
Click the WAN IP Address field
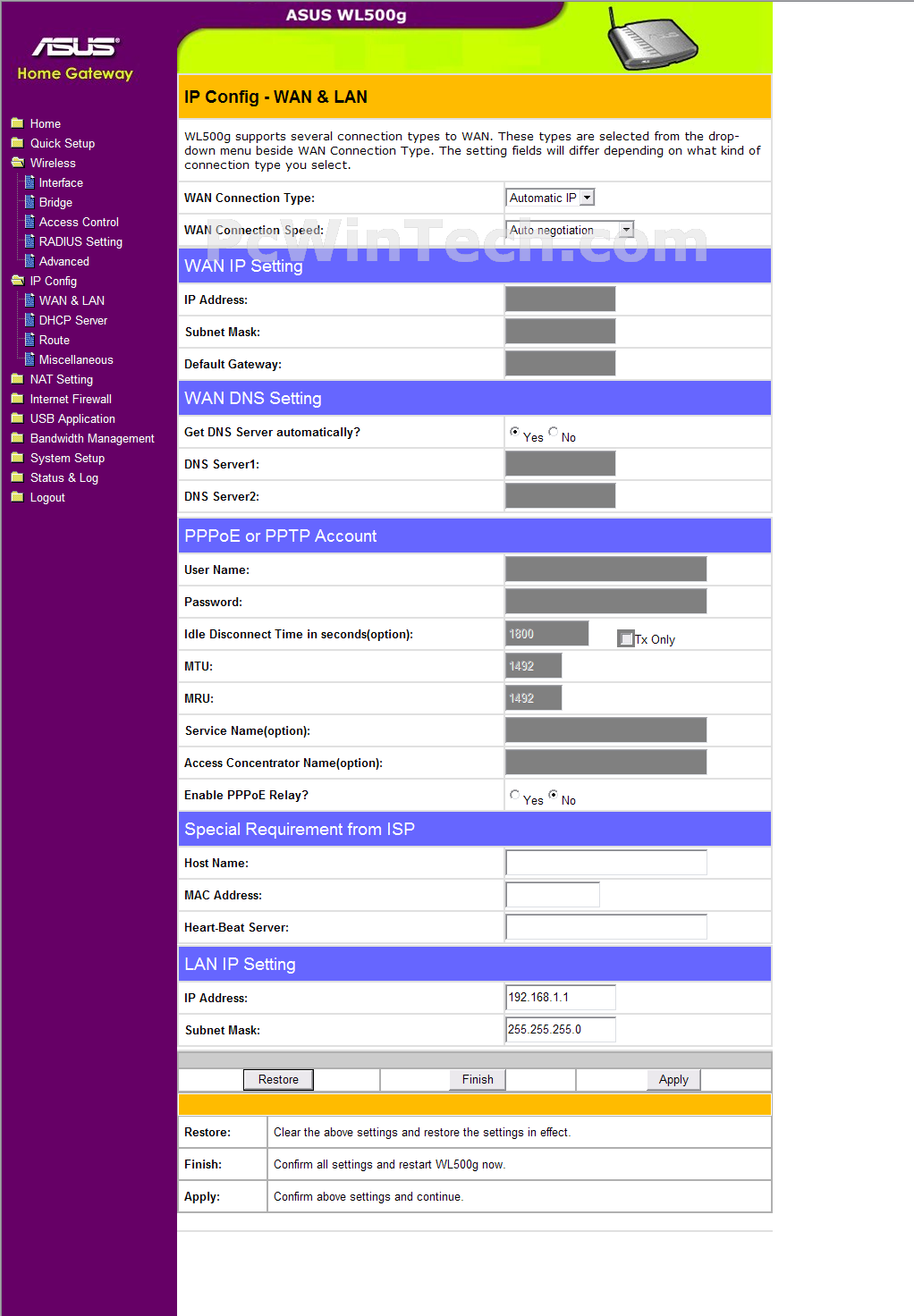561,299
